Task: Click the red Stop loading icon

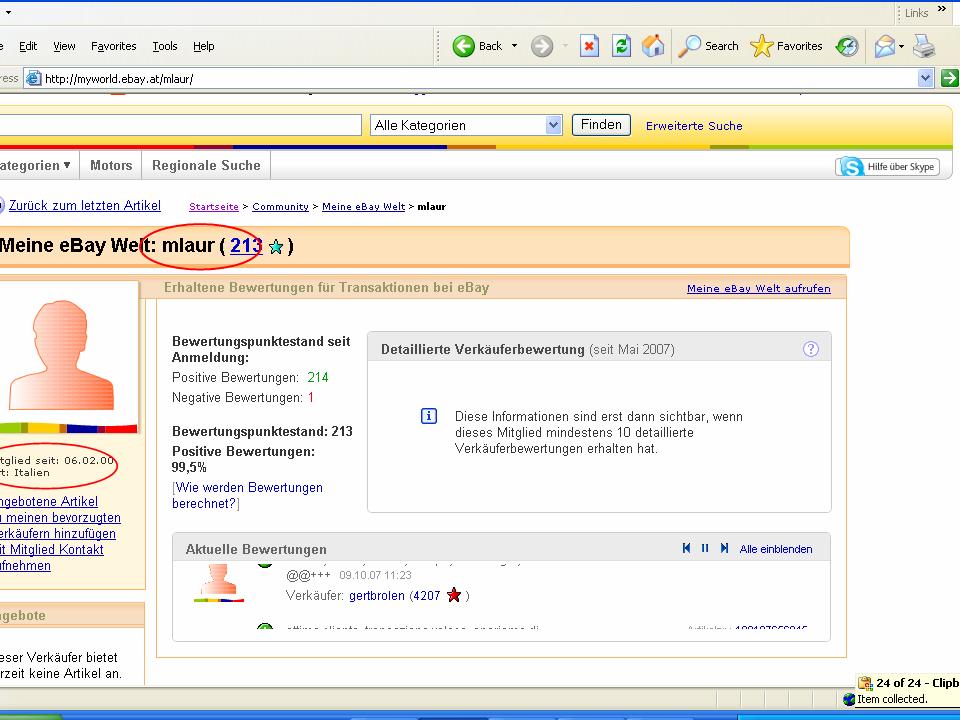Action: click(590, 46)
